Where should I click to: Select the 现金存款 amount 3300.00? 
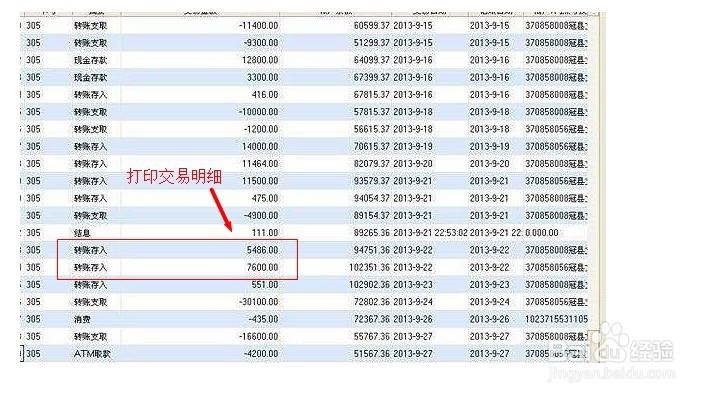[x=262, y=77]
